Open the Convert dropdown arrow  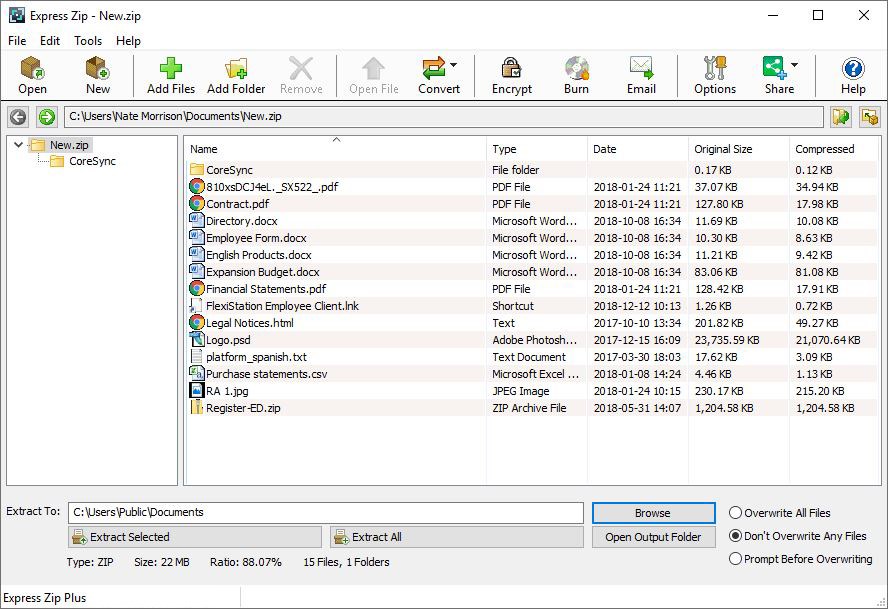[454, 65]
